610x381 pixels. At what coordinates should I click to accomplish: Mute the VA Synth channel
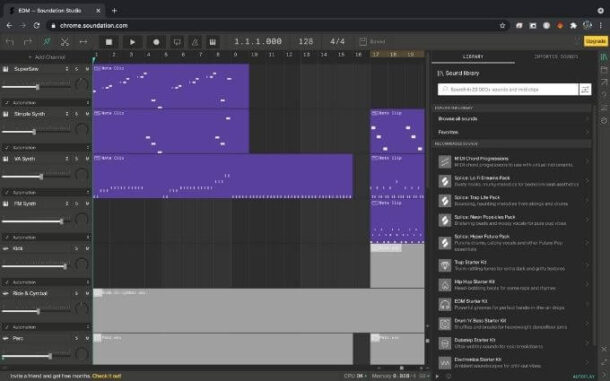click(x=87, y=159)
